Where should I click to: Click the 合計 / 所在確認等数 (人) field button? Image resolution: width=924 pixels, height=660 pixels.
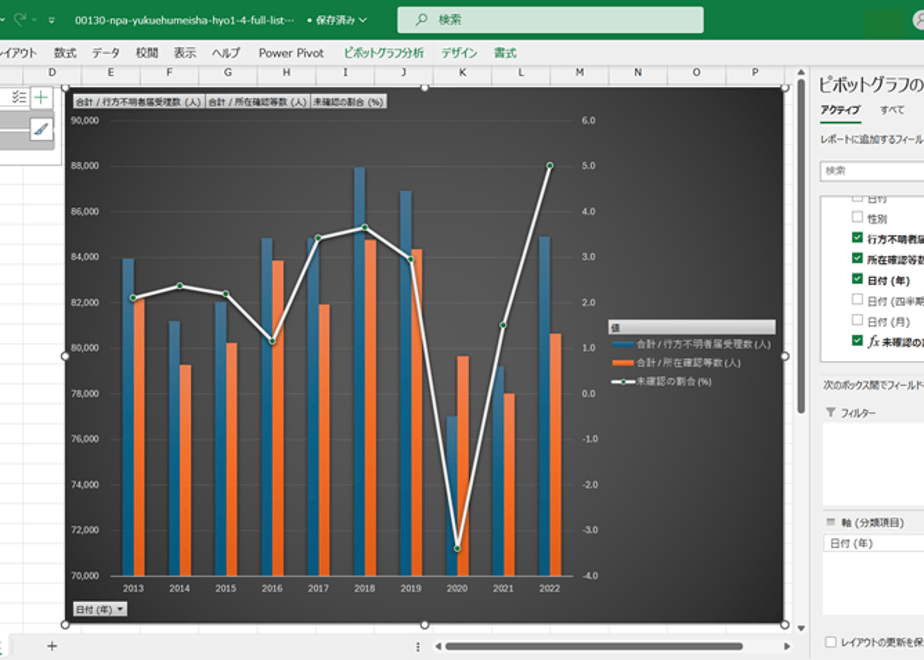pos(258,102)
